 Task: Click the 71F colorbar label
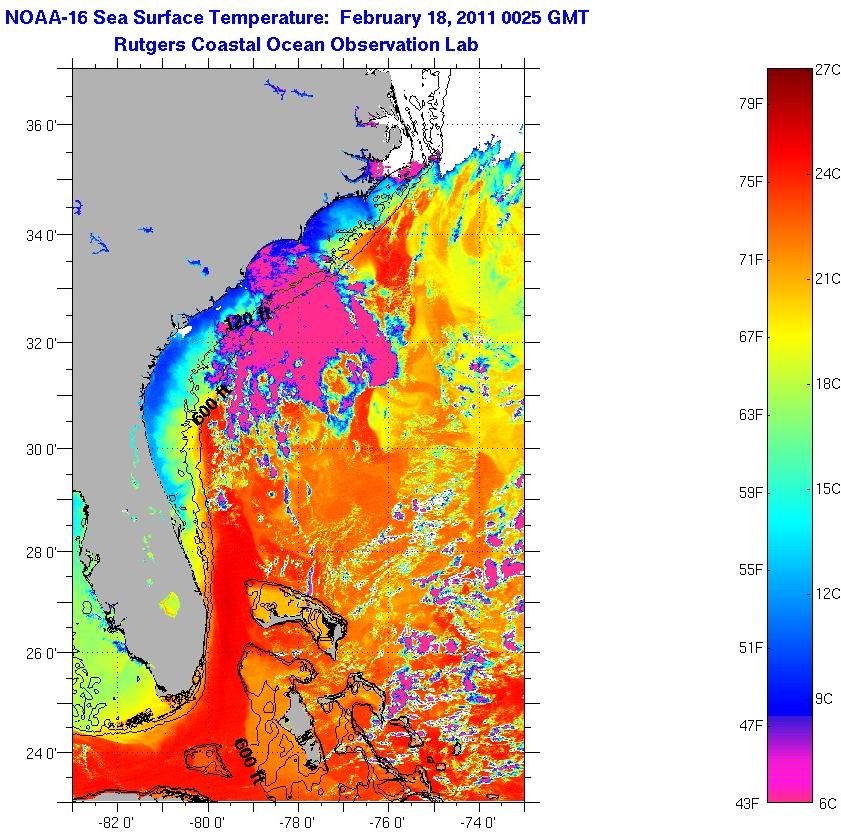pyautogui.click(x=750, y=260)
